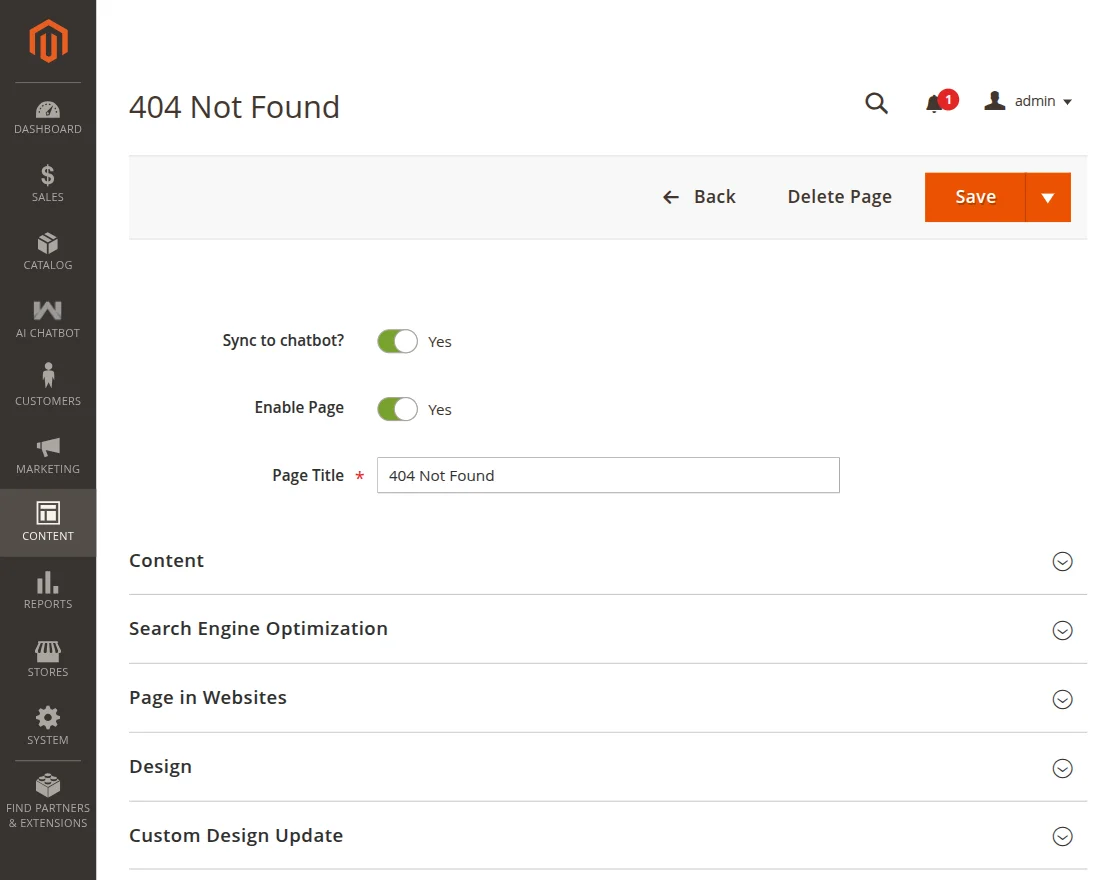The width and height of the screenshot is (1120, 880).
Task: Click the Magento logo icon
Action: [x=48, y=41]
